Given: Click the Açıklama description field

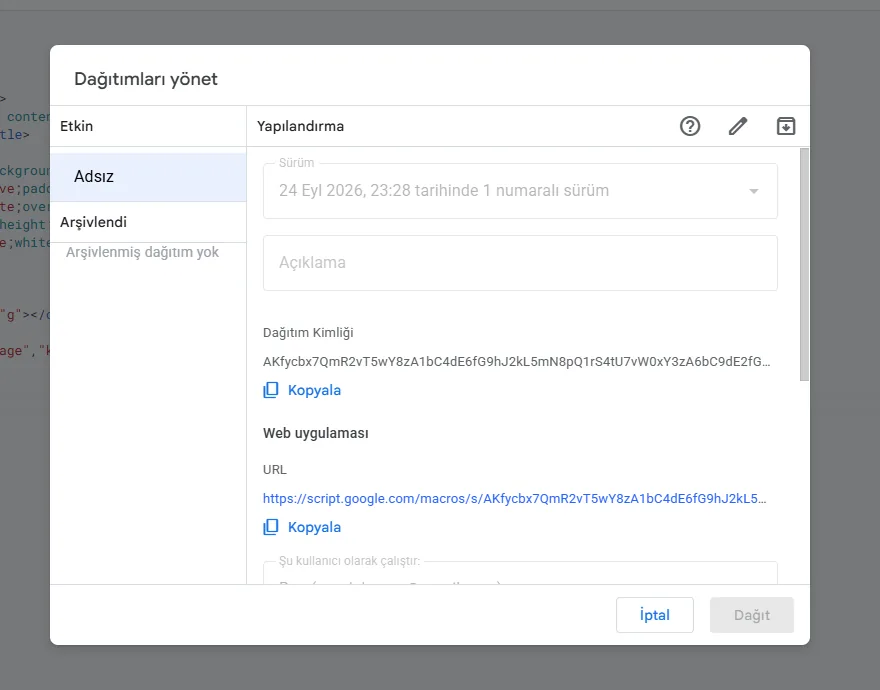Looking at the screenshot, I should 520,263.
